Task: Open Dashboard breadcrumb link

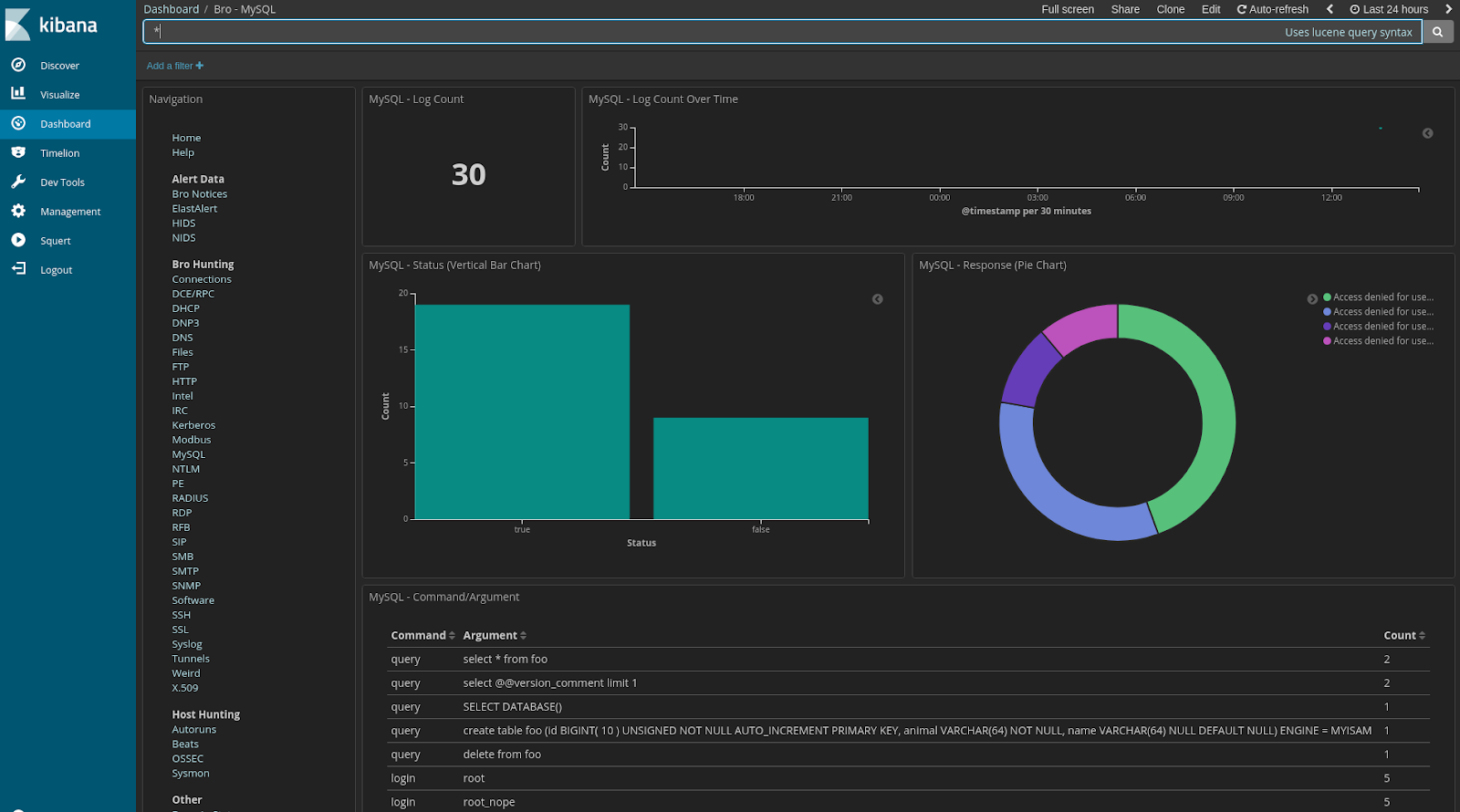Action: click(x=171, y=9)
